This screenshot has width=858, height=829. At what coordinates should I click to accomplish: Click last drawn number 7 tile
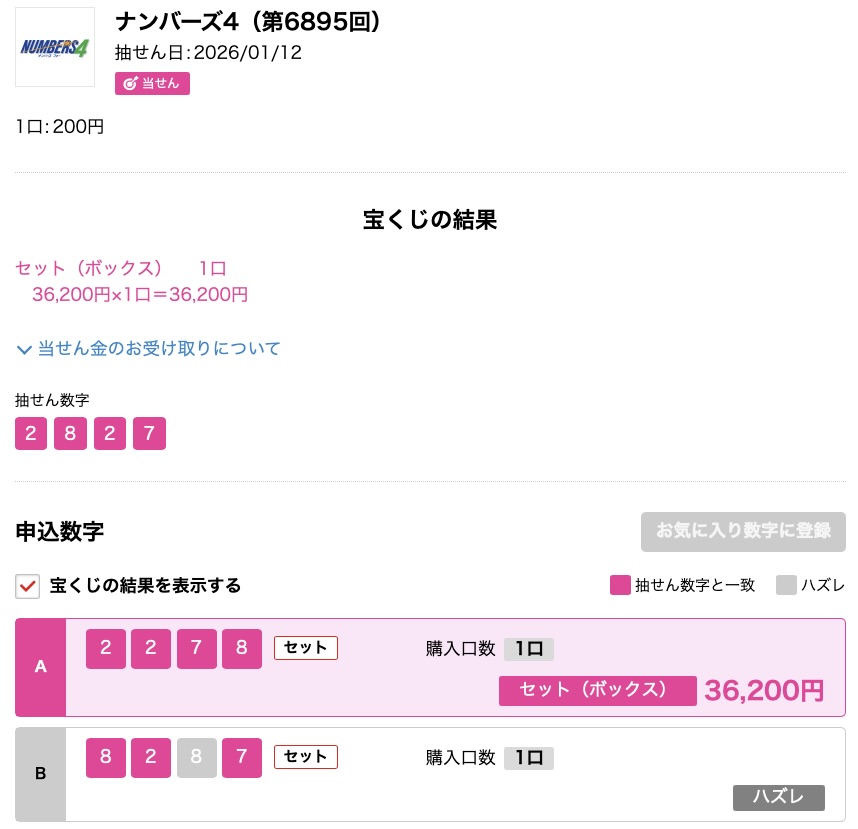tap(149, 434)
